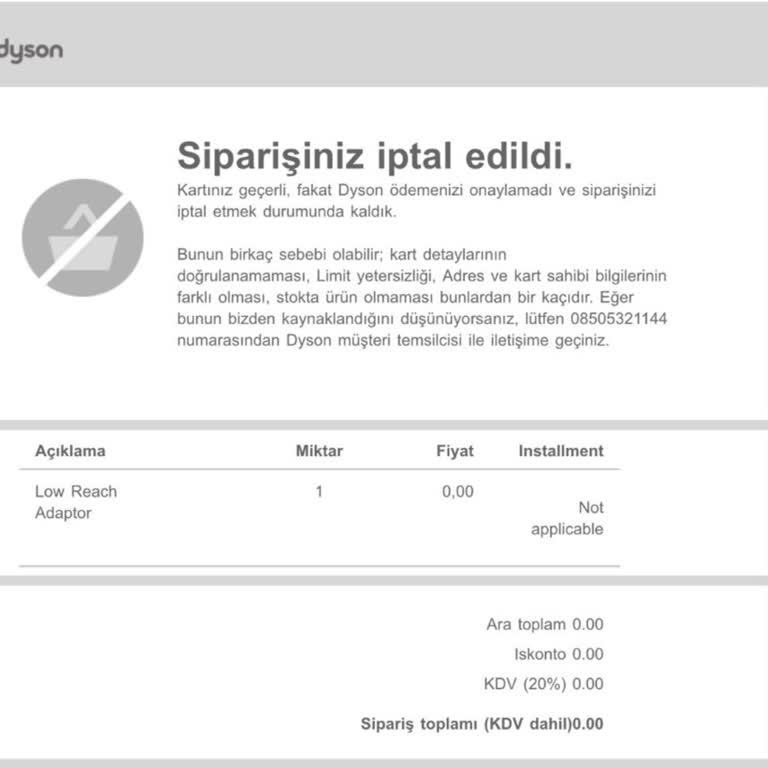The width and height of the screenshot is (768, 768).
Task: Click the price value '0,00'
Action: click(x=457, y=491)
